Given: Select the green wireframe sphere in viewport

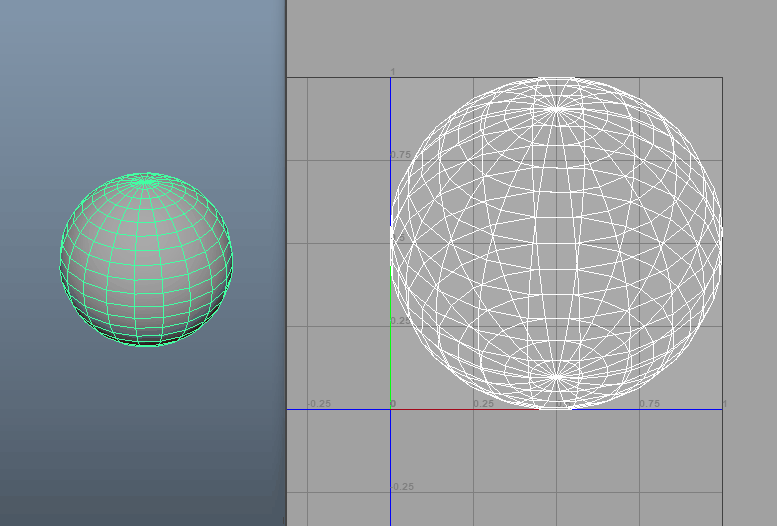Looking at the screenshot, I should [x=146, y=259].
